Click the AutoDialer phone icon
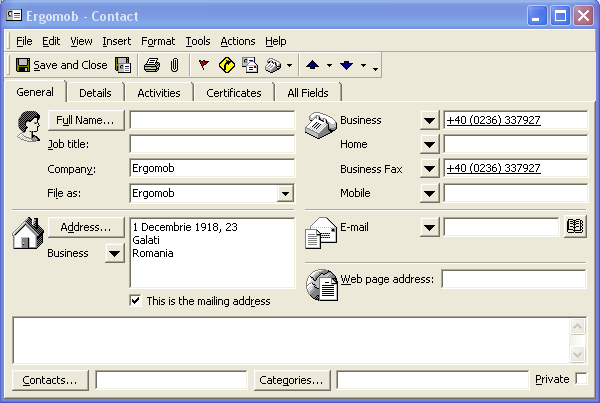Viewport: 600px width, 403px height. (273, 65)
